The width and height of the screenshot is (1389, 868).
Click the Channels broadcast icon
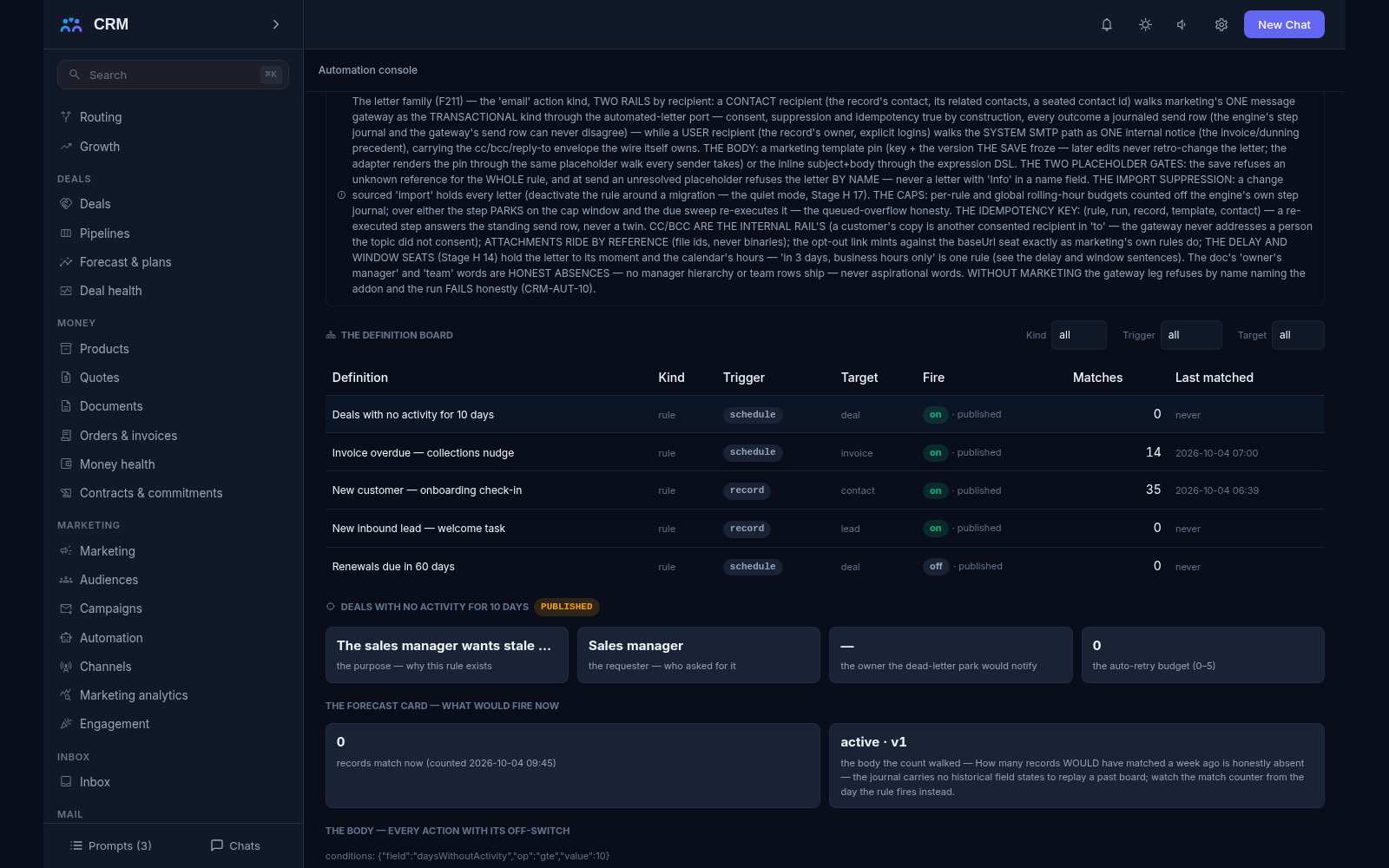(x=66, y=667)
